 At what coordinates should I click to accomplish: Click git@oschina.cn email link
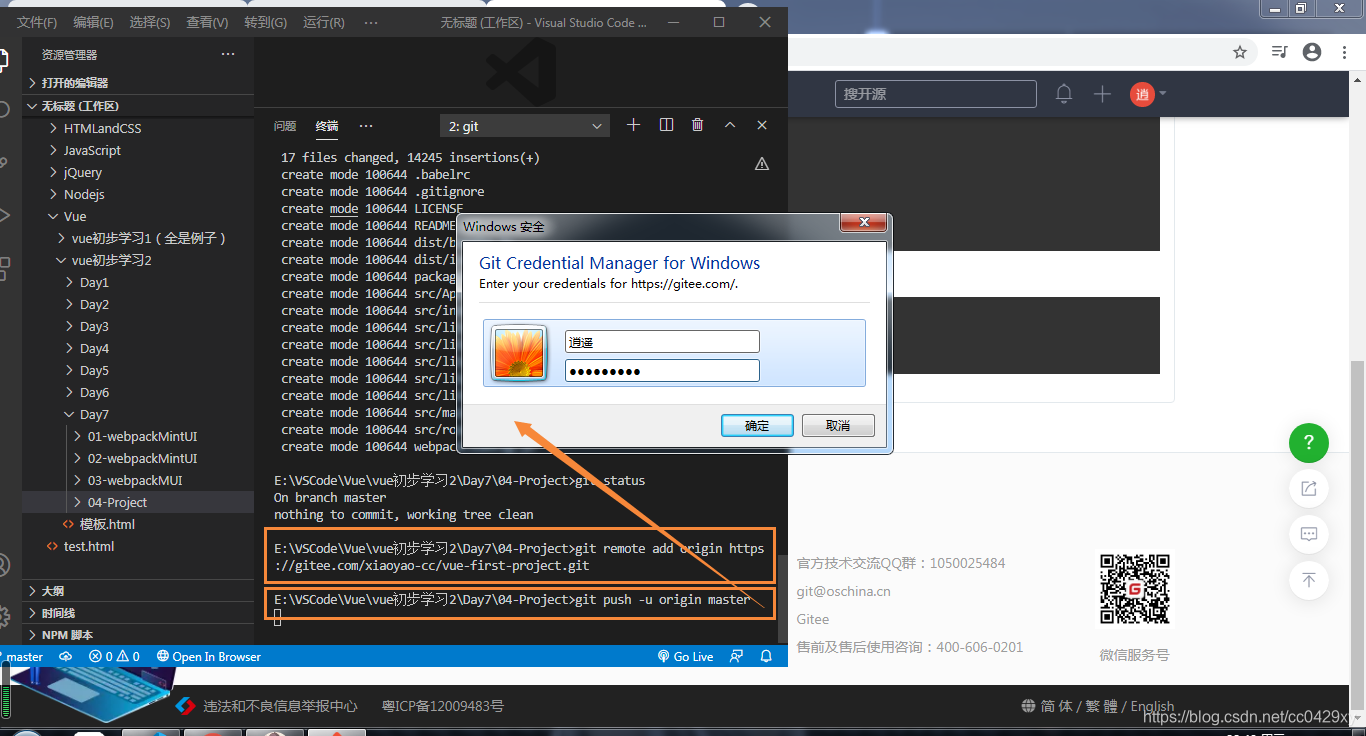[843, 591]
